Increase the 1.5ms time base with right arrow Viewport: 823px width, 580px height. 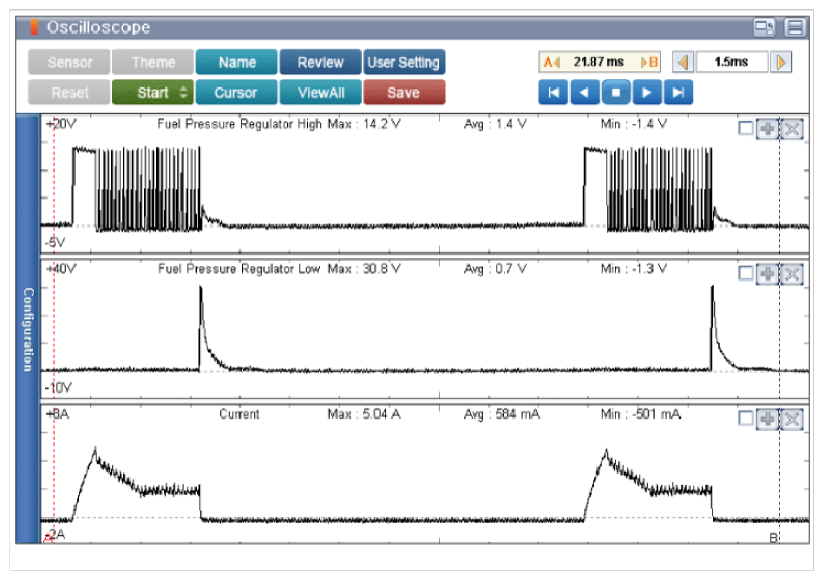tap(780, 62)
